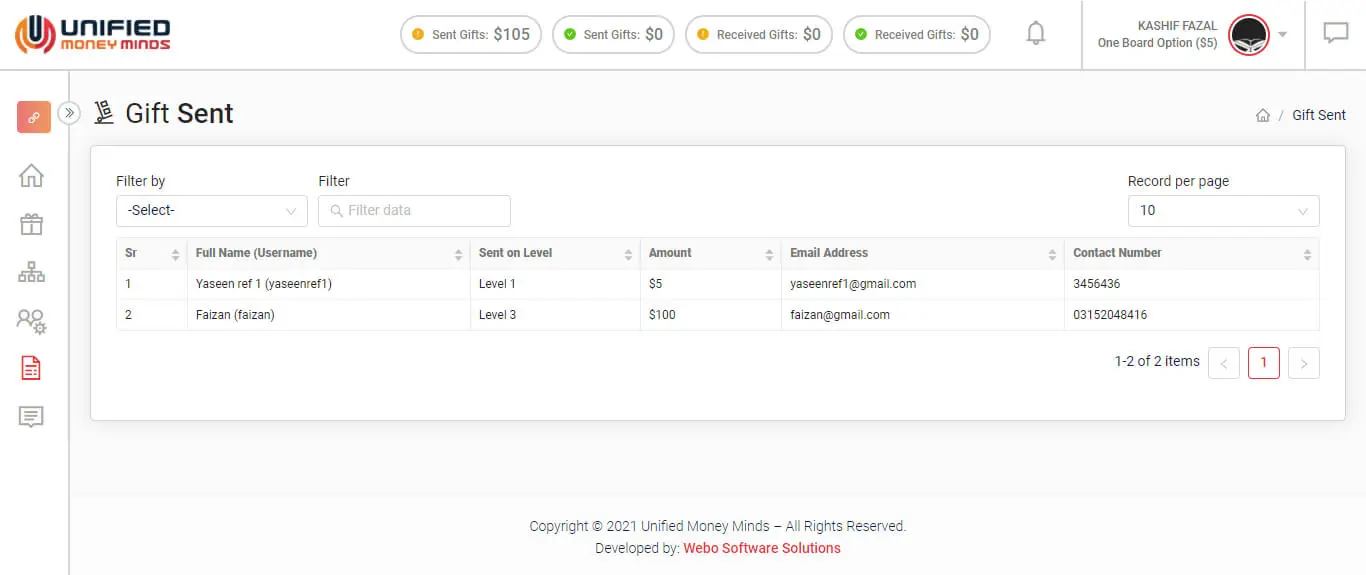Open the Record per page dropdown
This screenshot has width=1366, height=575.
1223,211
